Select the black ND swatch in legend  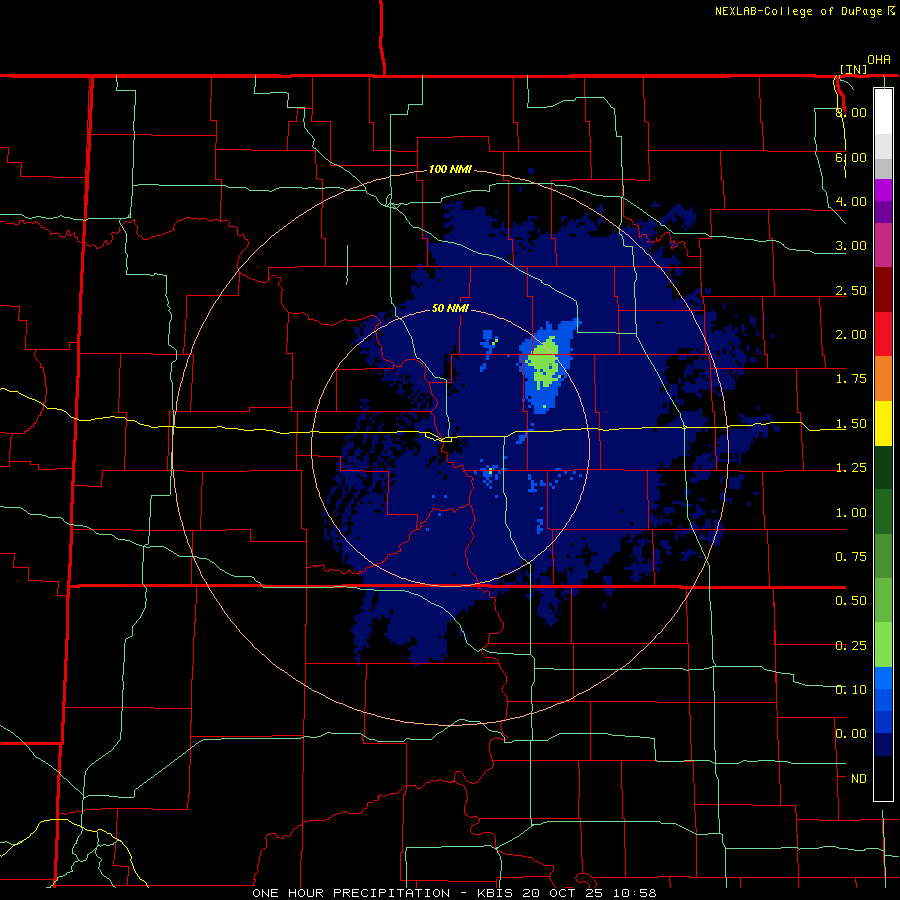[883, 778]
